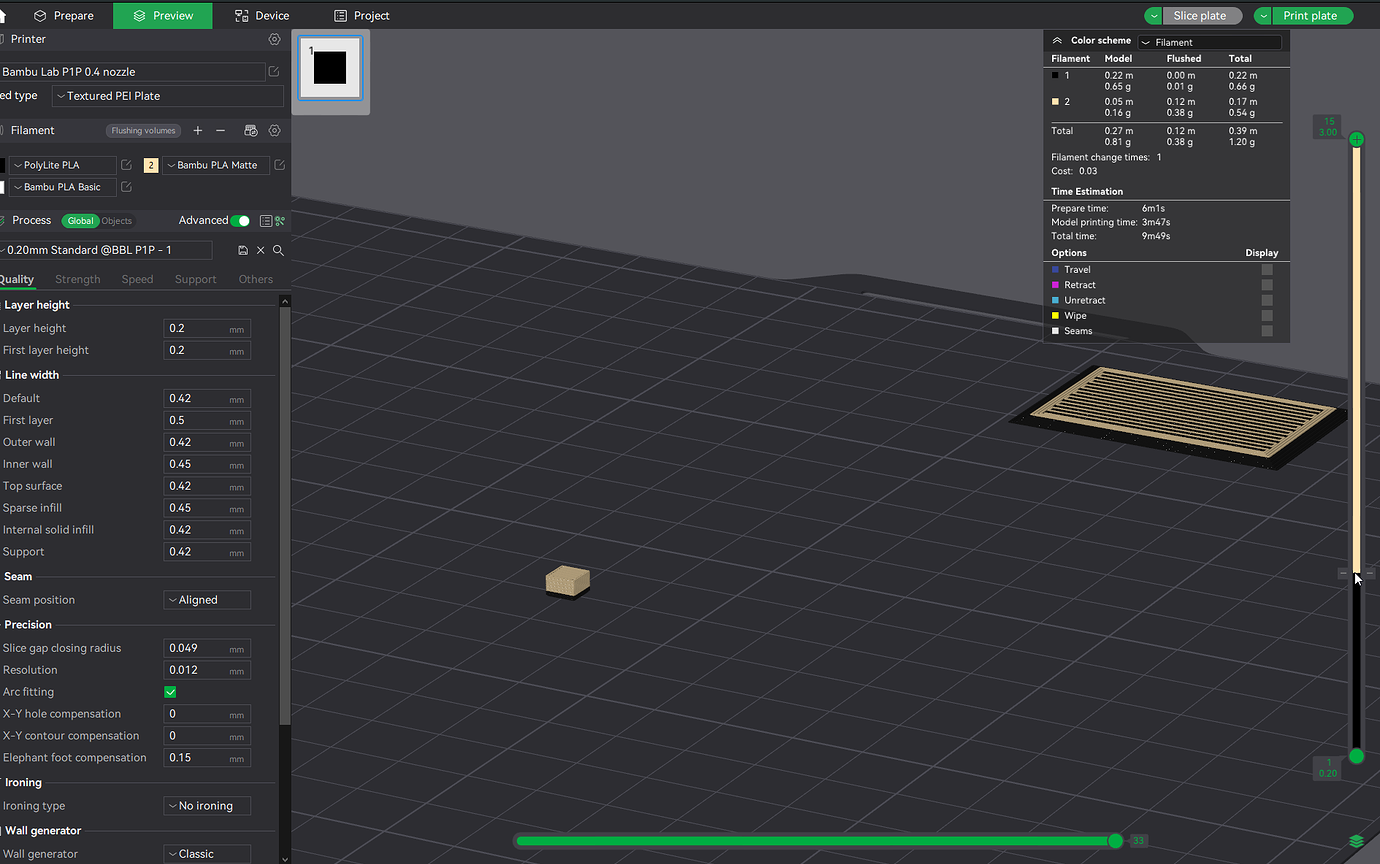1380x864 pixels.
Task: Expand the Slice plate options arrow
Action: pyautogui.click(x=1154, y=16)
